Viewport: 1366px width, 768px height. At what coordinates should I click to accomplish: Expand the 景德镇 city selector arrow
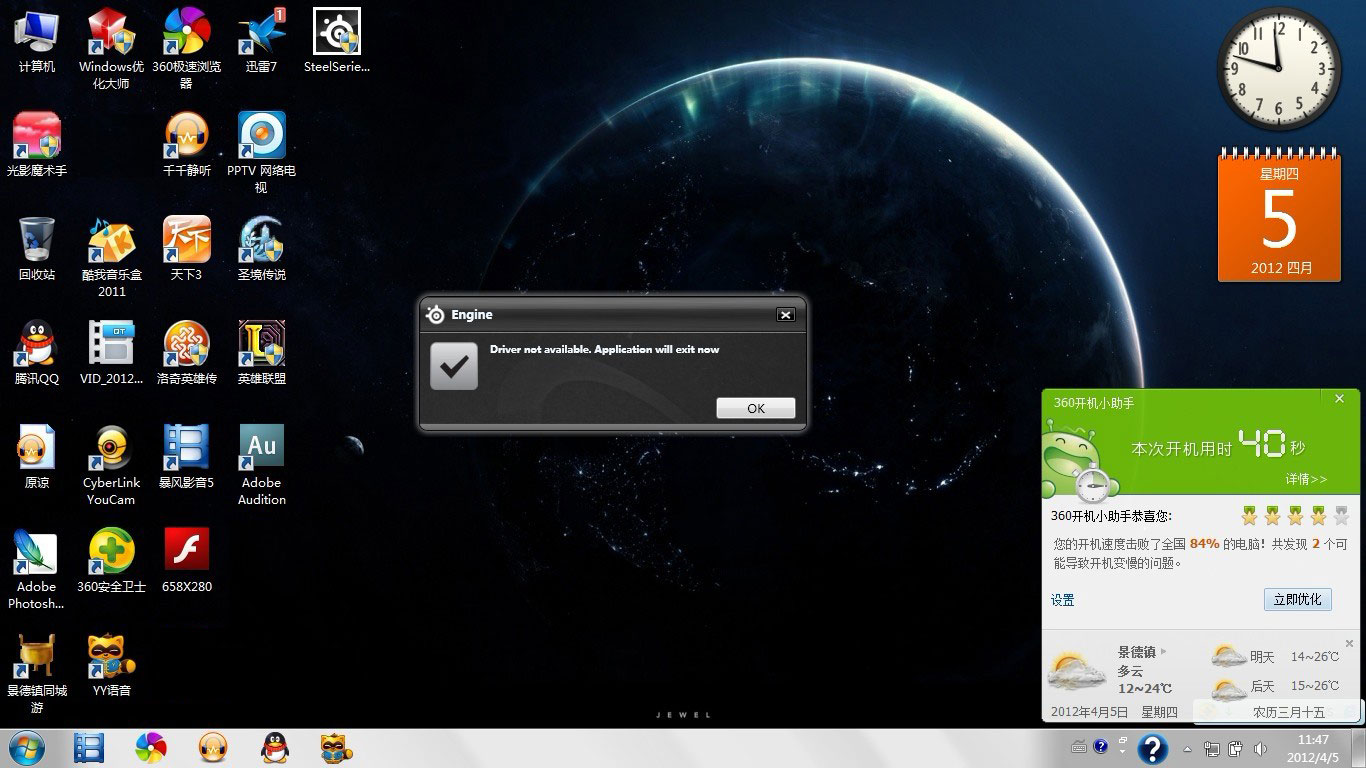pyautogui.click(x=1163, y=652)
